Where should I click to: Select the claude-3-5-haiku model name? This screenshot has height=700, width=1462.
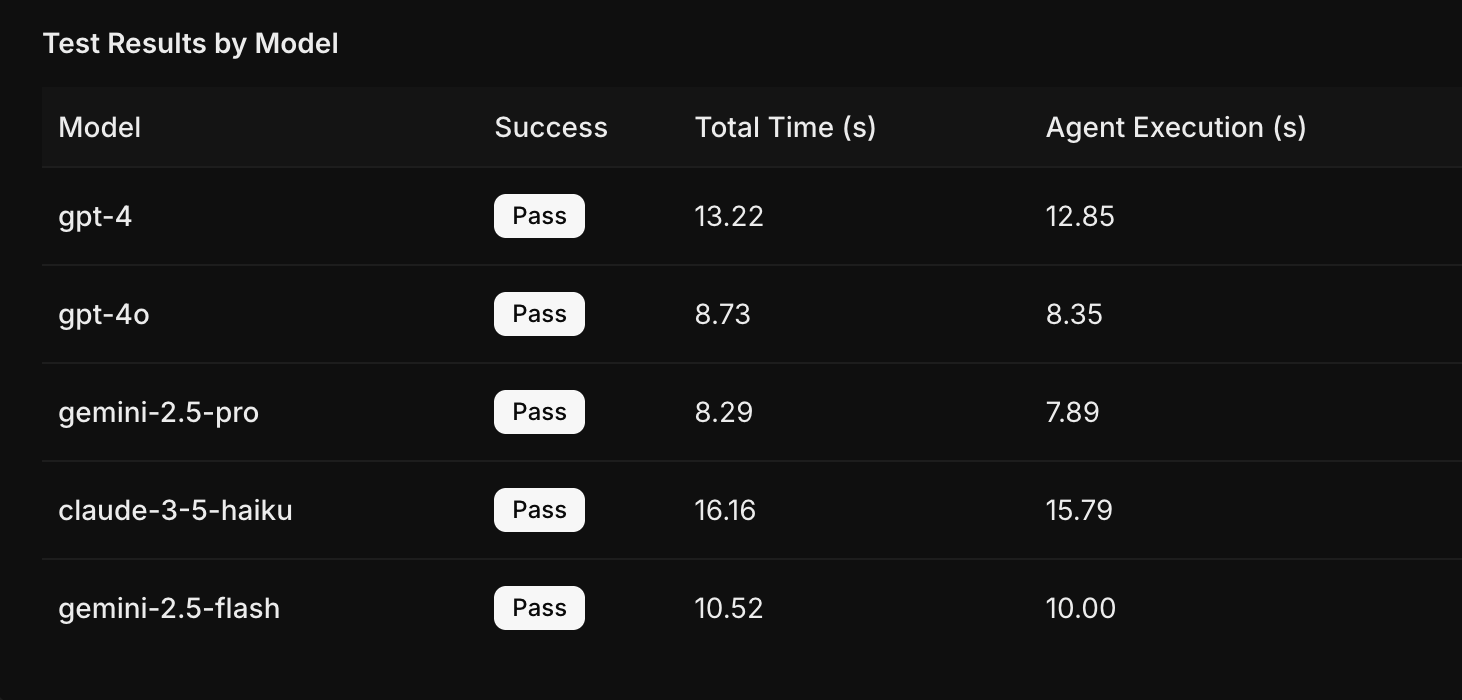click(x=176, y=510)
